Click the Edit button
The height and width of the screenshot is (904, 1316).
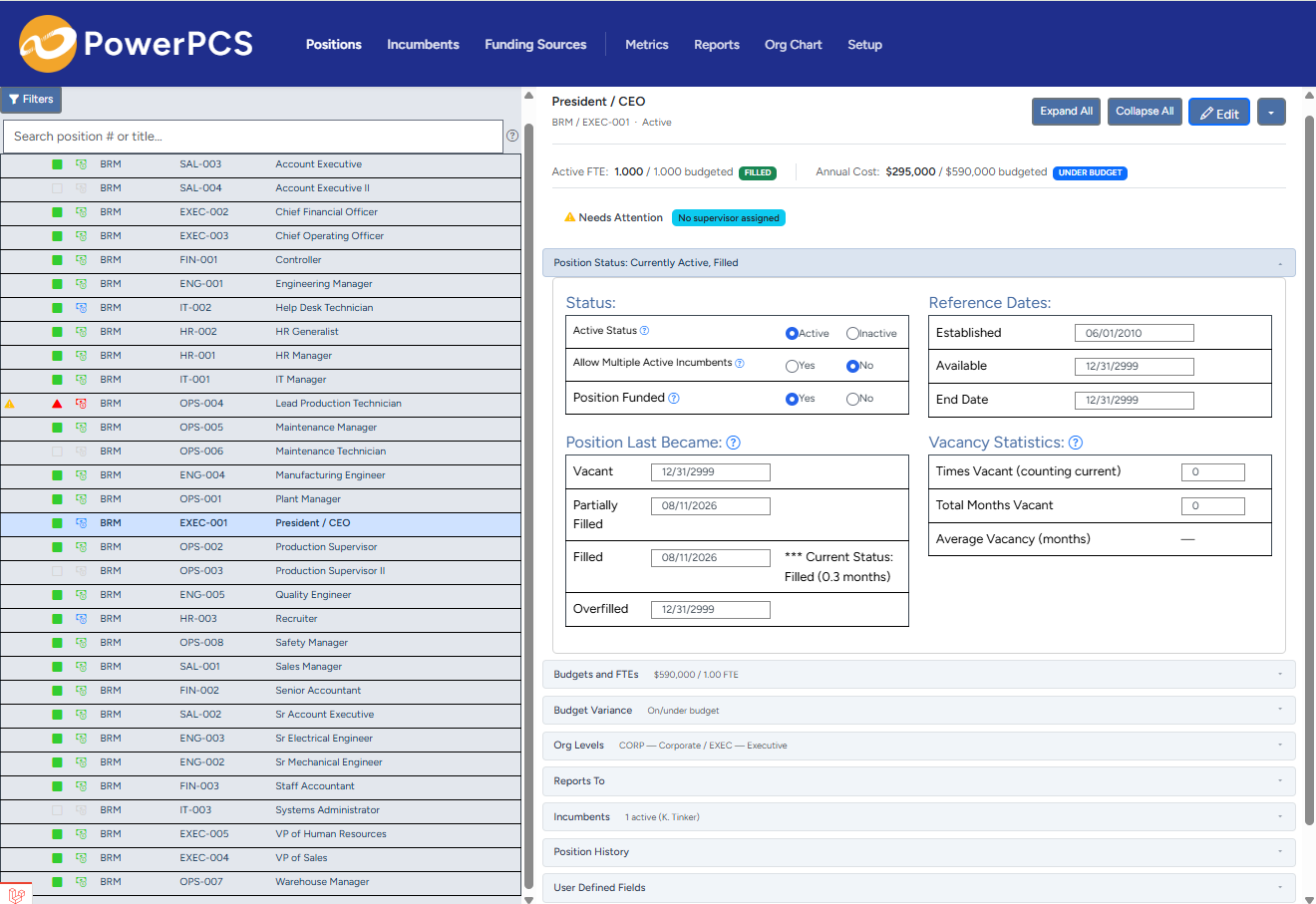1219,113
